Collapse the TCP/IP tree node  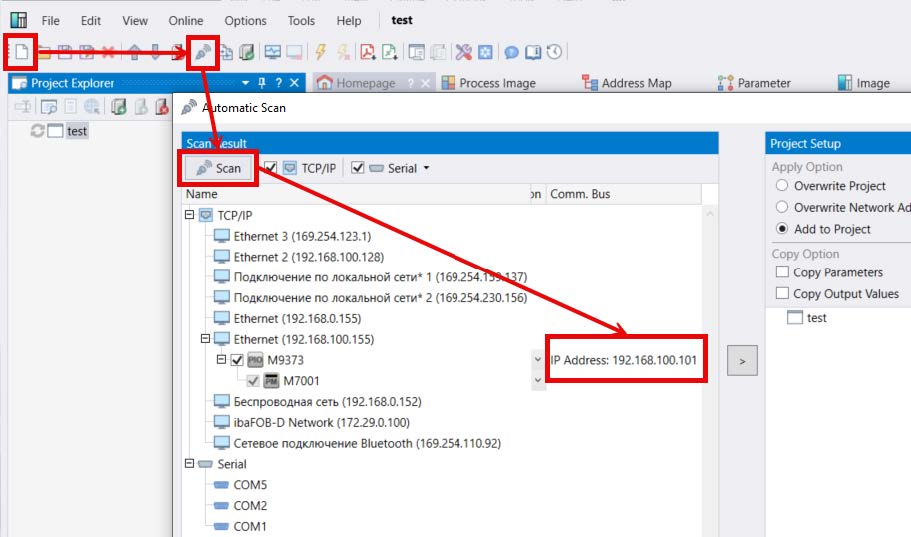coord(189,214)
